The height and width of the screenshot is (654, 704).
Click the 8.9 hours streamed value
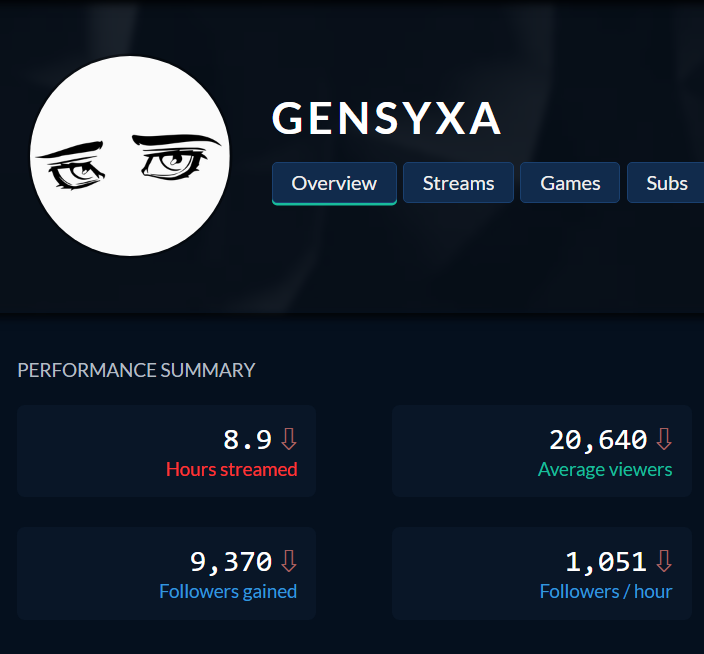pyautogui.click(x=247, y=439)
